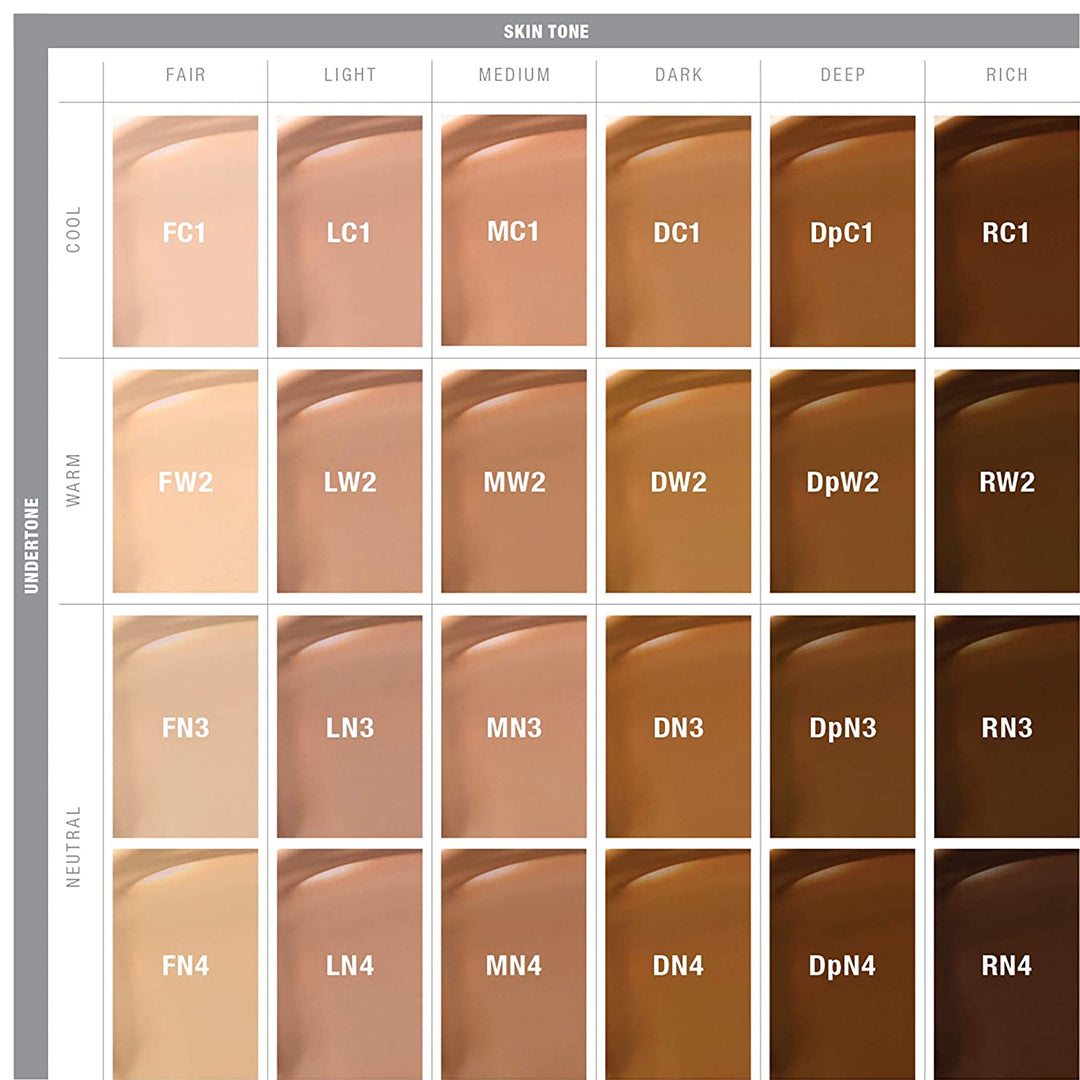Select the FC1 fair cool swatch

click(185, 232)
